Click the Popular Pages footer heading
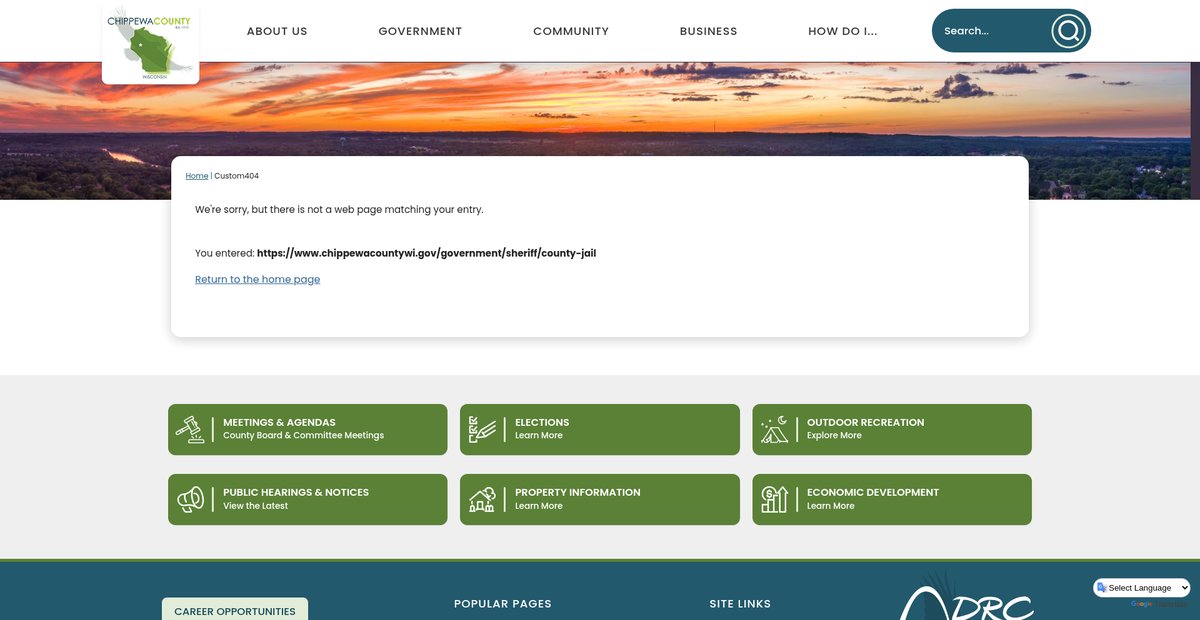Image resolution: width=1200 pixels, height=620 pixels. 503,604
